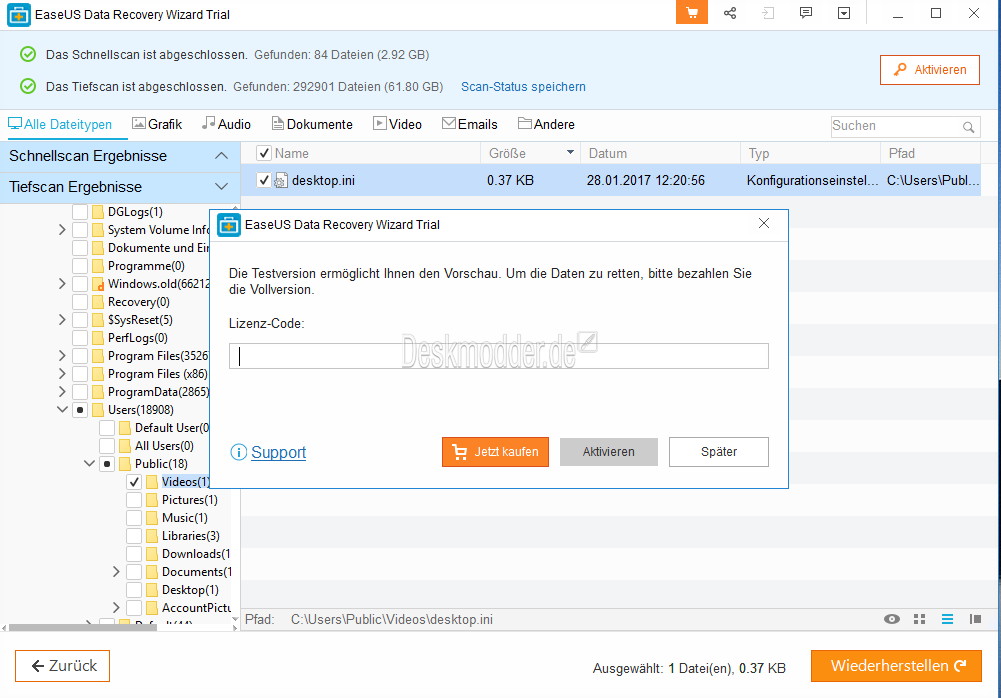The height and width of the screenshot is (698, 1001).
Task: Expand the Documents tree node
Action: [116, 572]
